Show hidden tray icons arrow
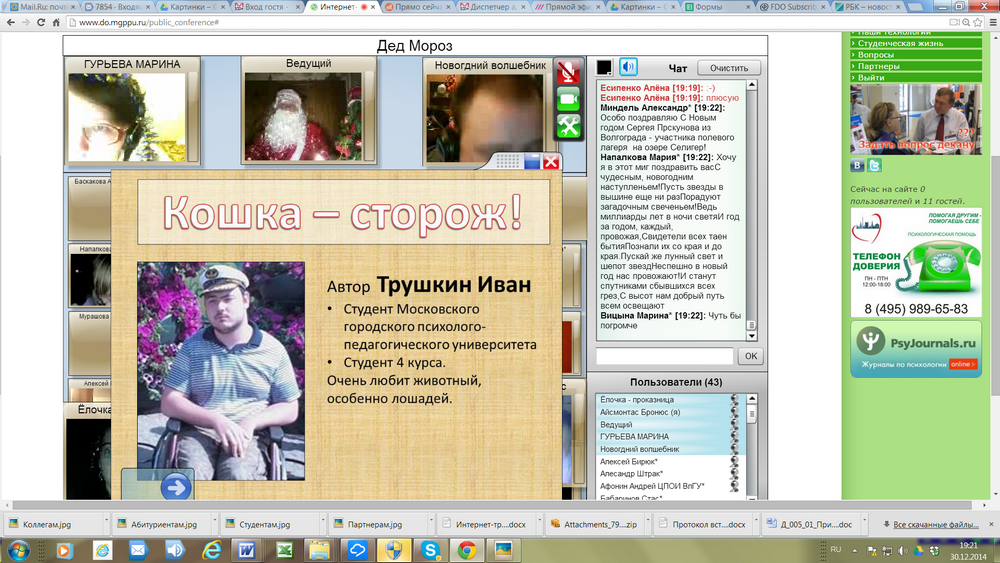 [x=855, y=550]
